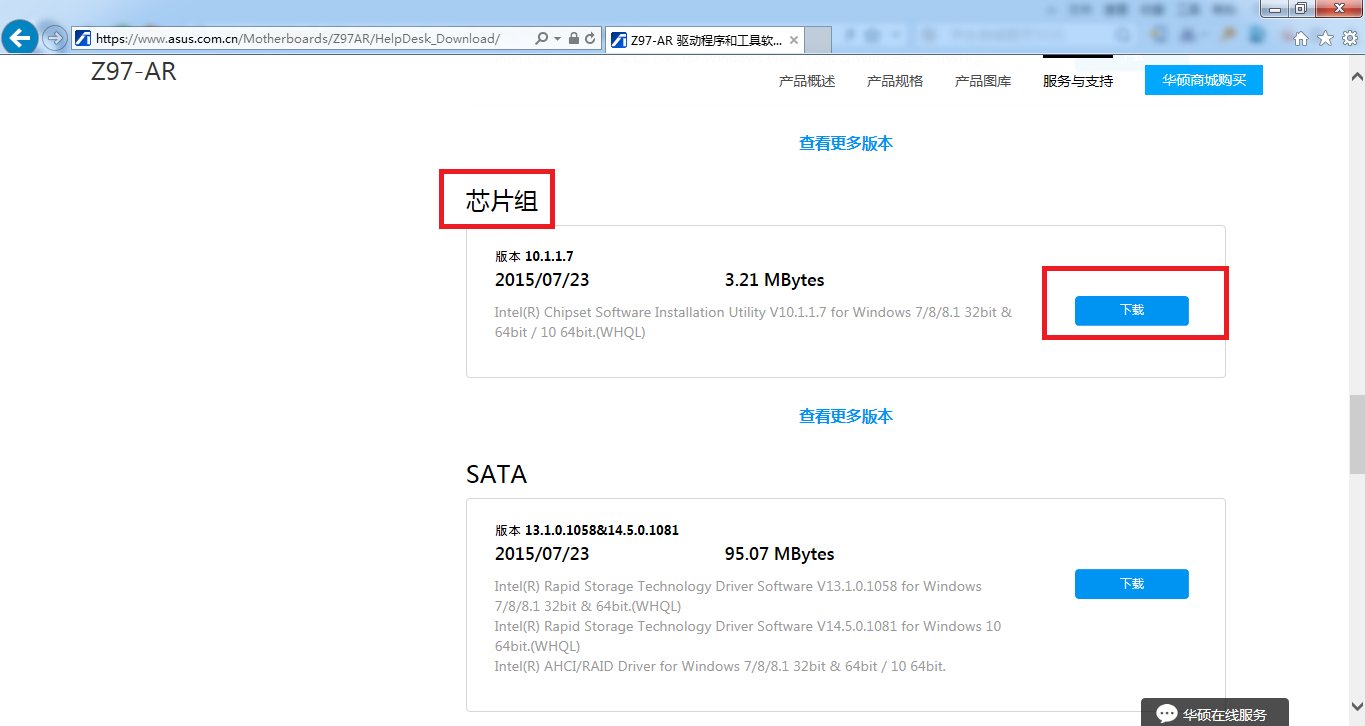Click the 华硕商城购买 button
The height and width of the screenshot is (726, 1365).
tap(1204, 80)
